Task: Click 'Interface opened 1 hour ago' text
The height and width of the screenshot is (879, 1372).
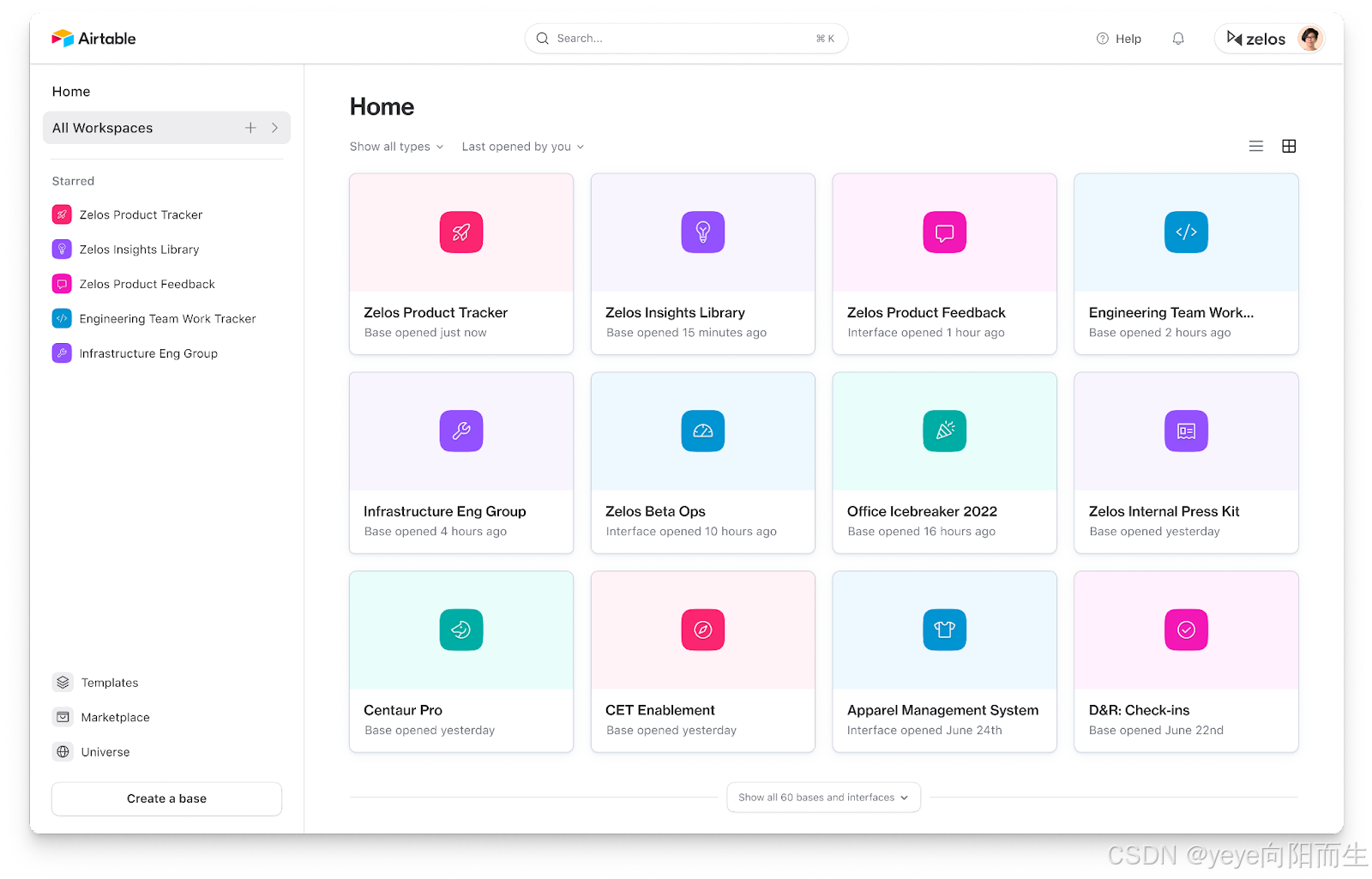Action: click(x=926, y=333)
